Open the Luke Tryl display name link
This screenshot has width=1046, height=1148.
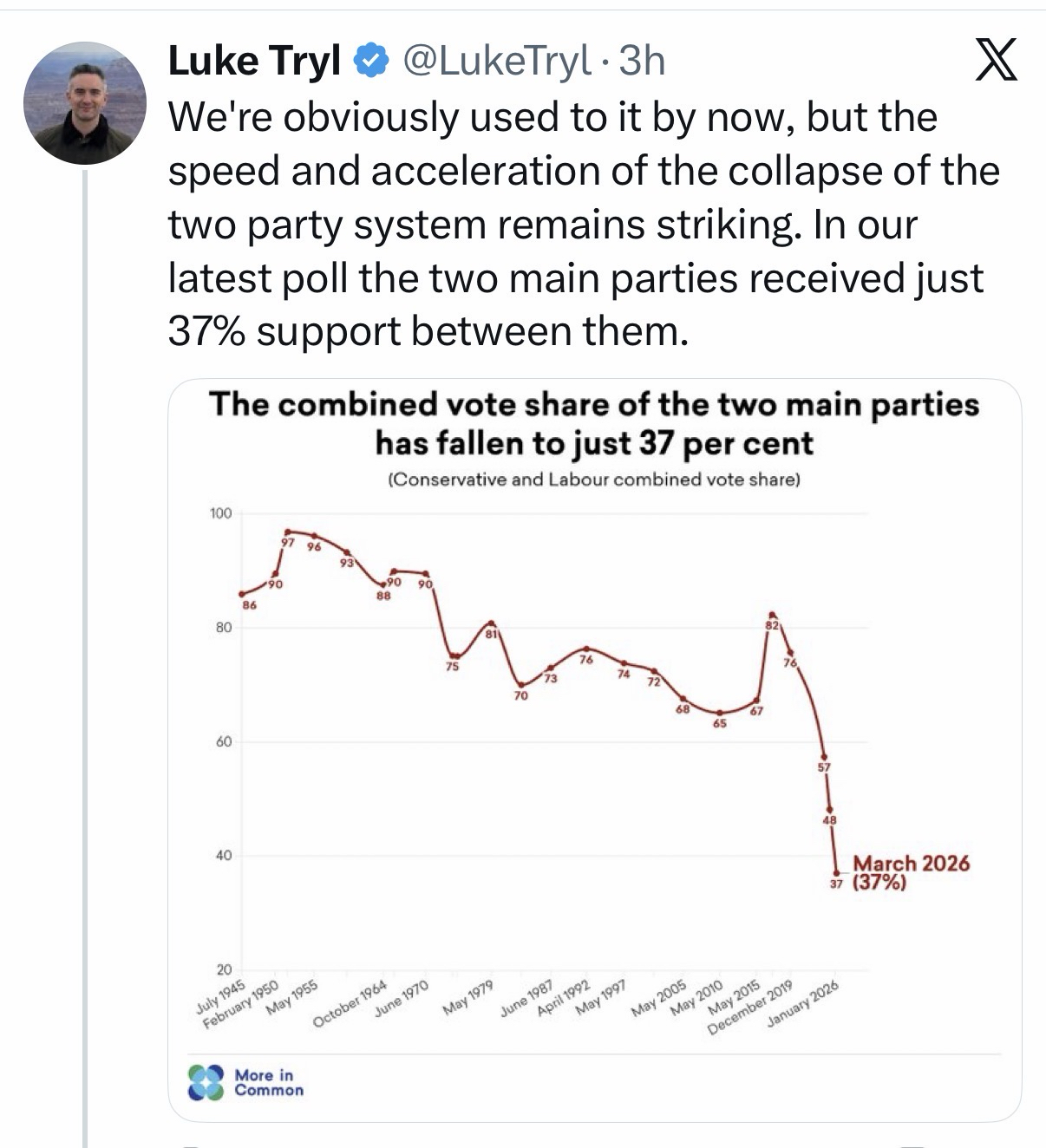point(255,61)
